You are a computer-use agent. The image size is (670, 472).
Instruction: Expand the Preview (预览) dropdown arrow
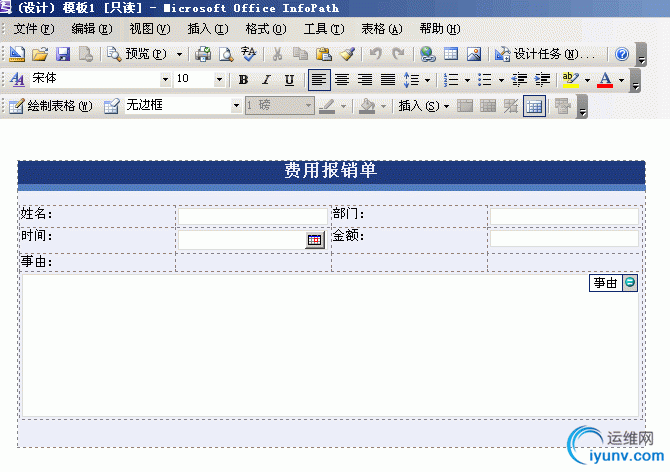click(179, 55)
